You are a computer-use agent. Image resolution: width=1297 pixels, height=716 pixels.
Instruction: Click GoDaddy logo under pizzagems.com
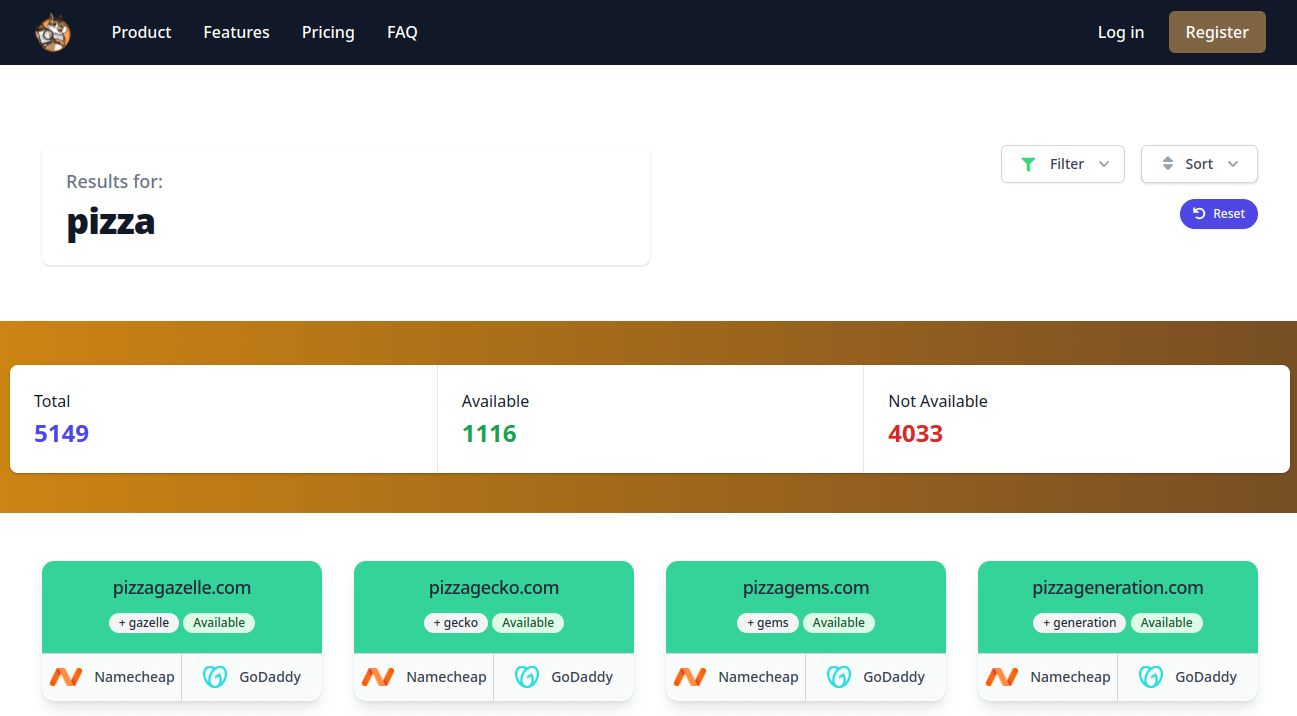(x=839, y=677)
